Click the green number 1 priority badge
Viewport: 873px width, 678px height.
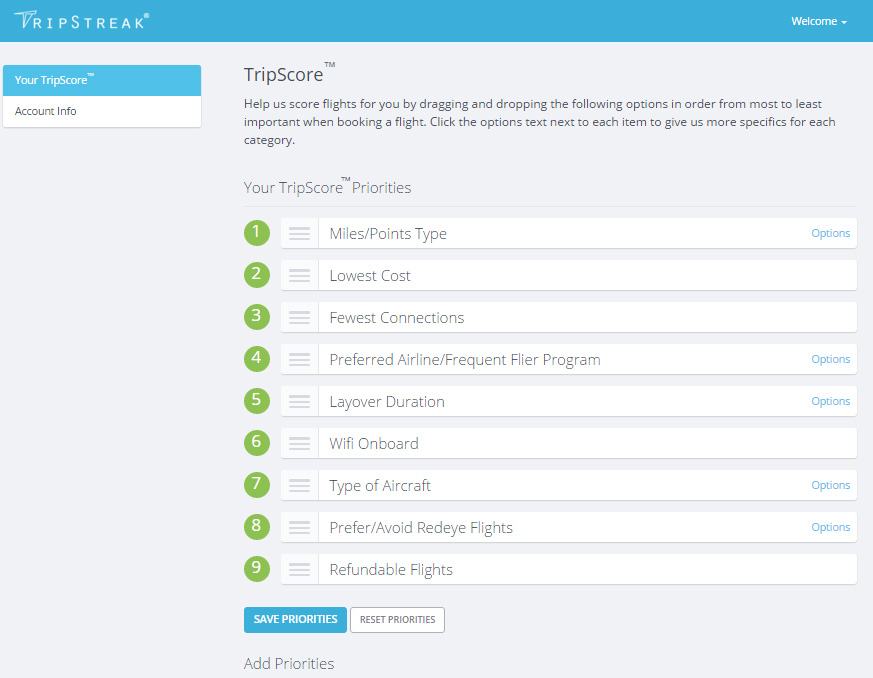click(x=257, y=233)
